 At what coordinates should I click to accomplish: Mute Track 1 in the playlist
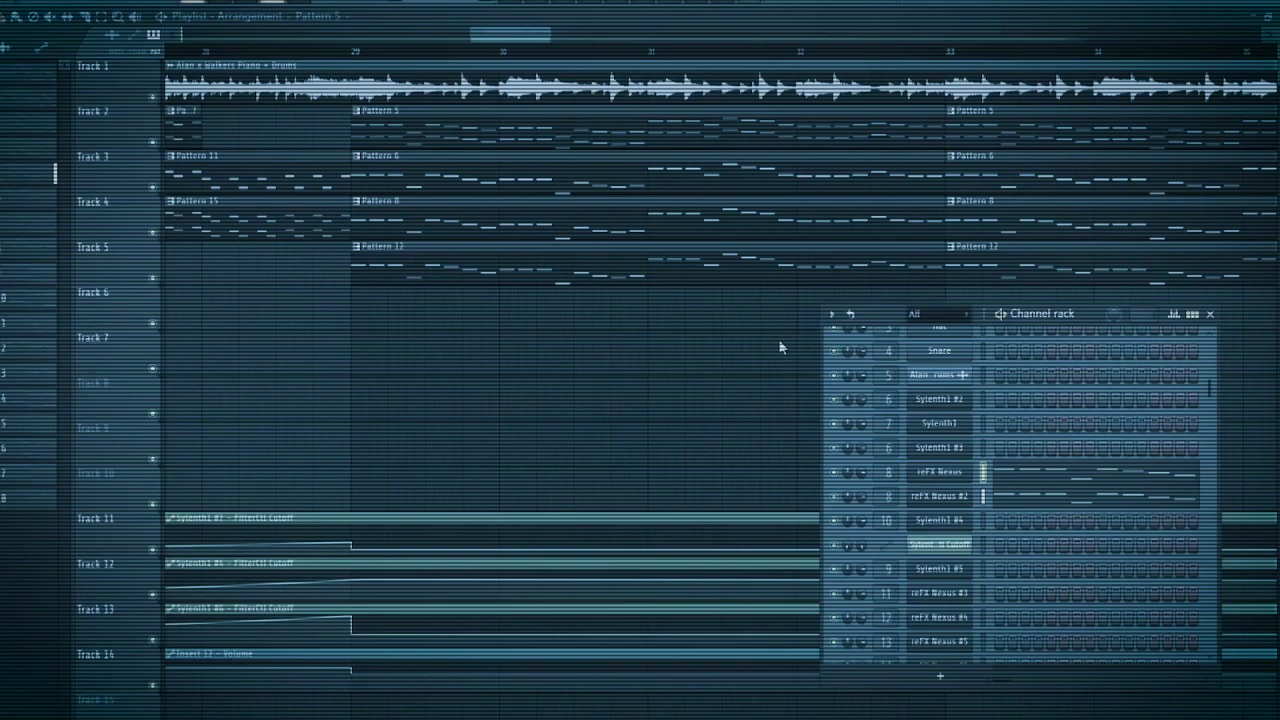point(153,97)
